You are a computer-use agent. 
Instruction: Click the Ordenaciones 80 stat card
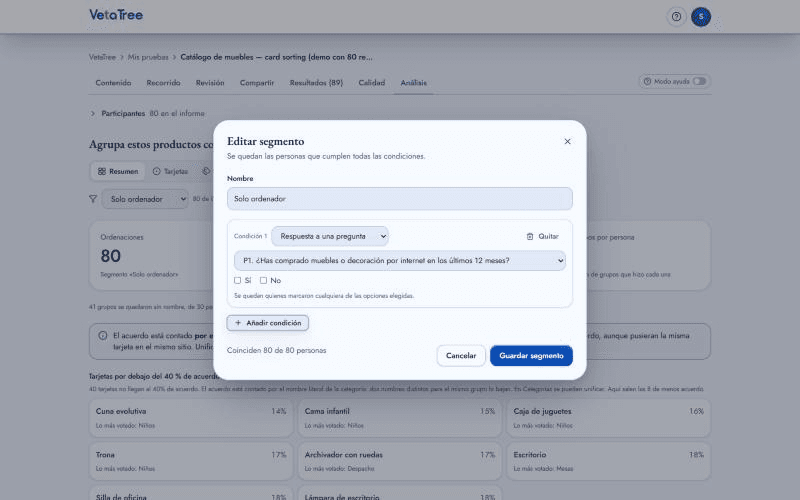152,256
